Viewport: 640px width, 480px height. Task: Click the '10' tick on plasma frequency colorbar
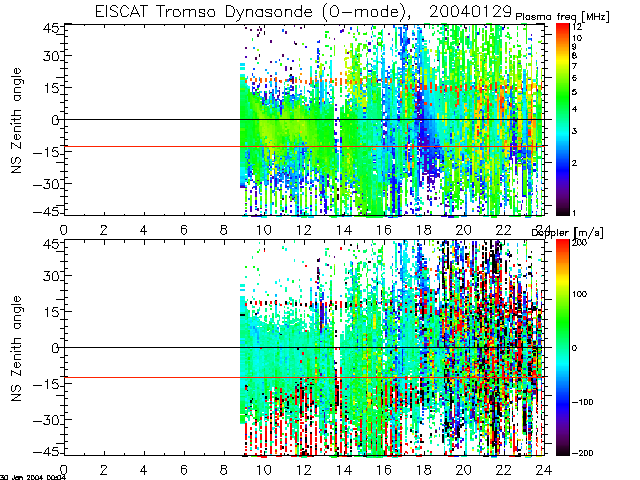577,38
